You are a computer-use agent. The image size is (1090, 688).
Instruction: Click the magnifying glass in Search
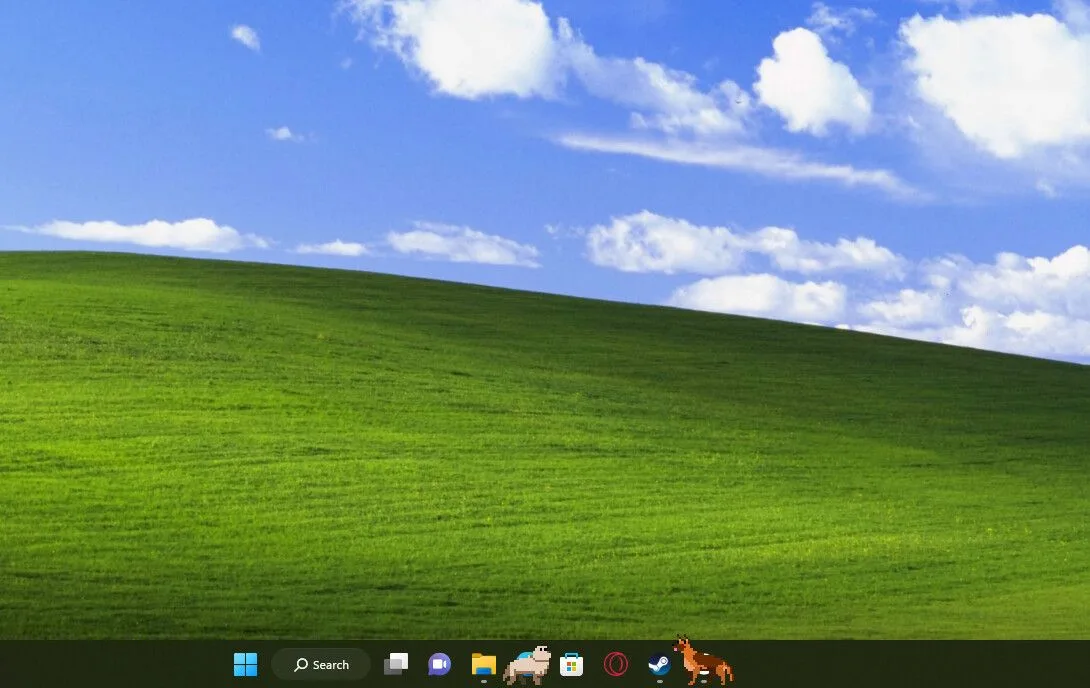[300, 665]
